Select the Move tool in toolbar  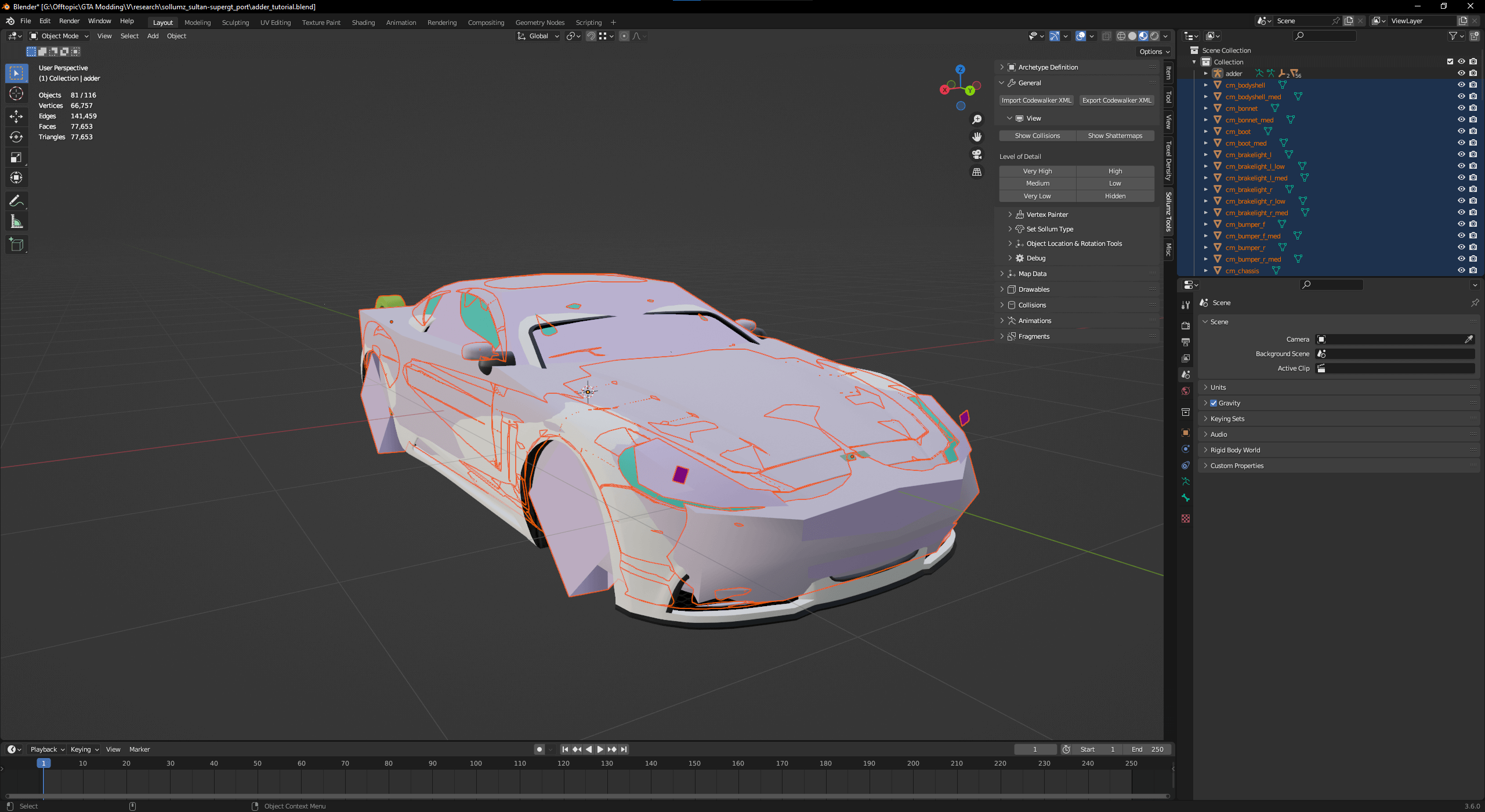[x=16, y=116]
